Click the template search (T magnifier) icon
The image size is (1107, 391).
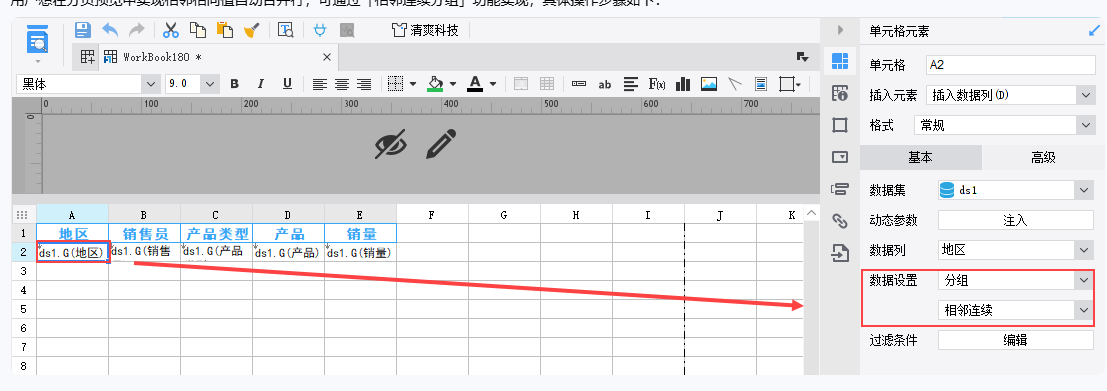click(x=285, y=30)
